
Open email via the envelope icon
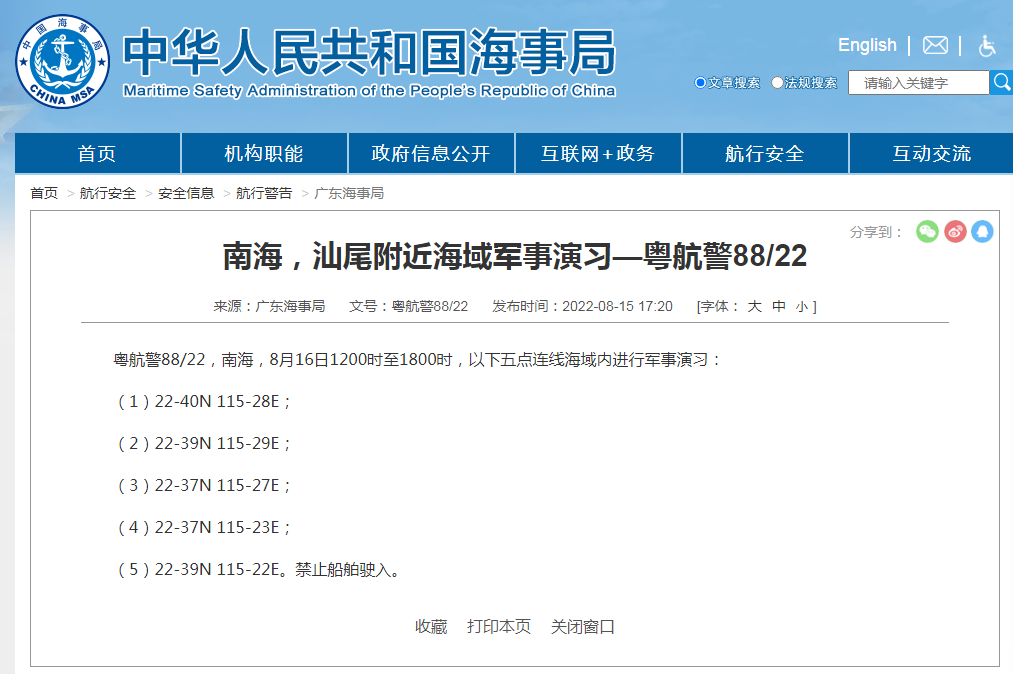point(936,45)
